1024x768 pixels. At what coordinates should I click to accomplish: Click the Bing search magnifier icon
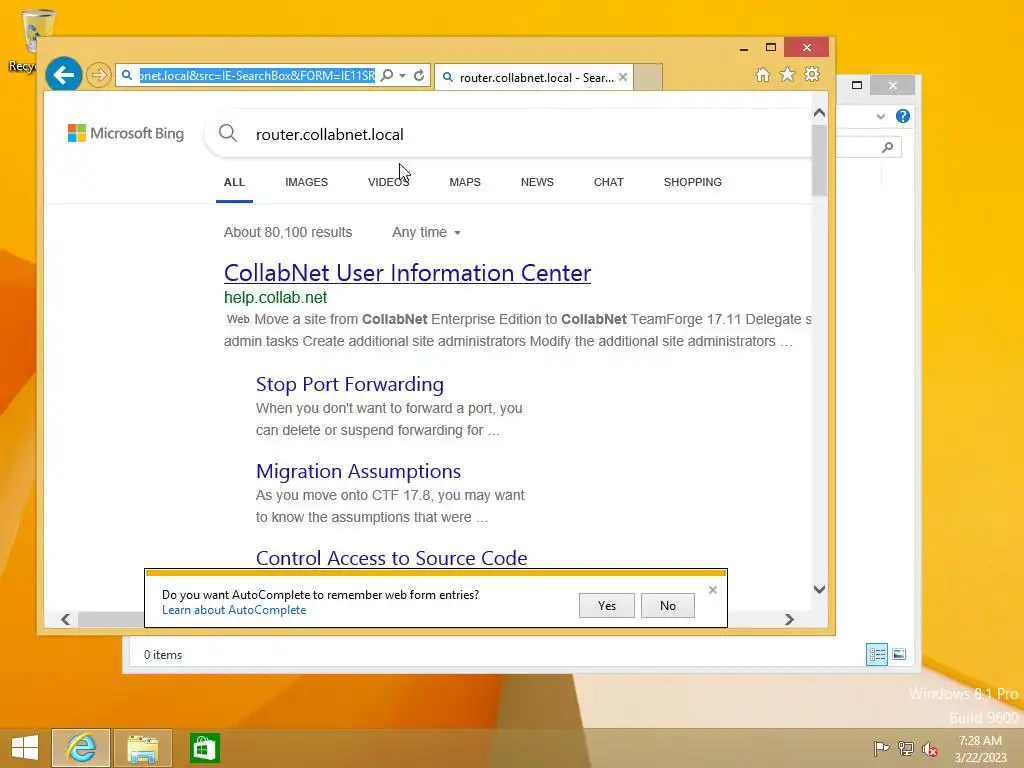point(228,133)
